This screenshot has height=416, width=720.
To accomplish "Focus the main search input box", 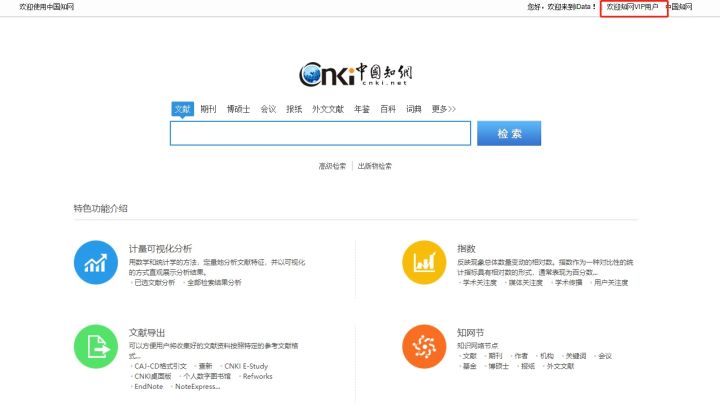I will pos(321,133).
